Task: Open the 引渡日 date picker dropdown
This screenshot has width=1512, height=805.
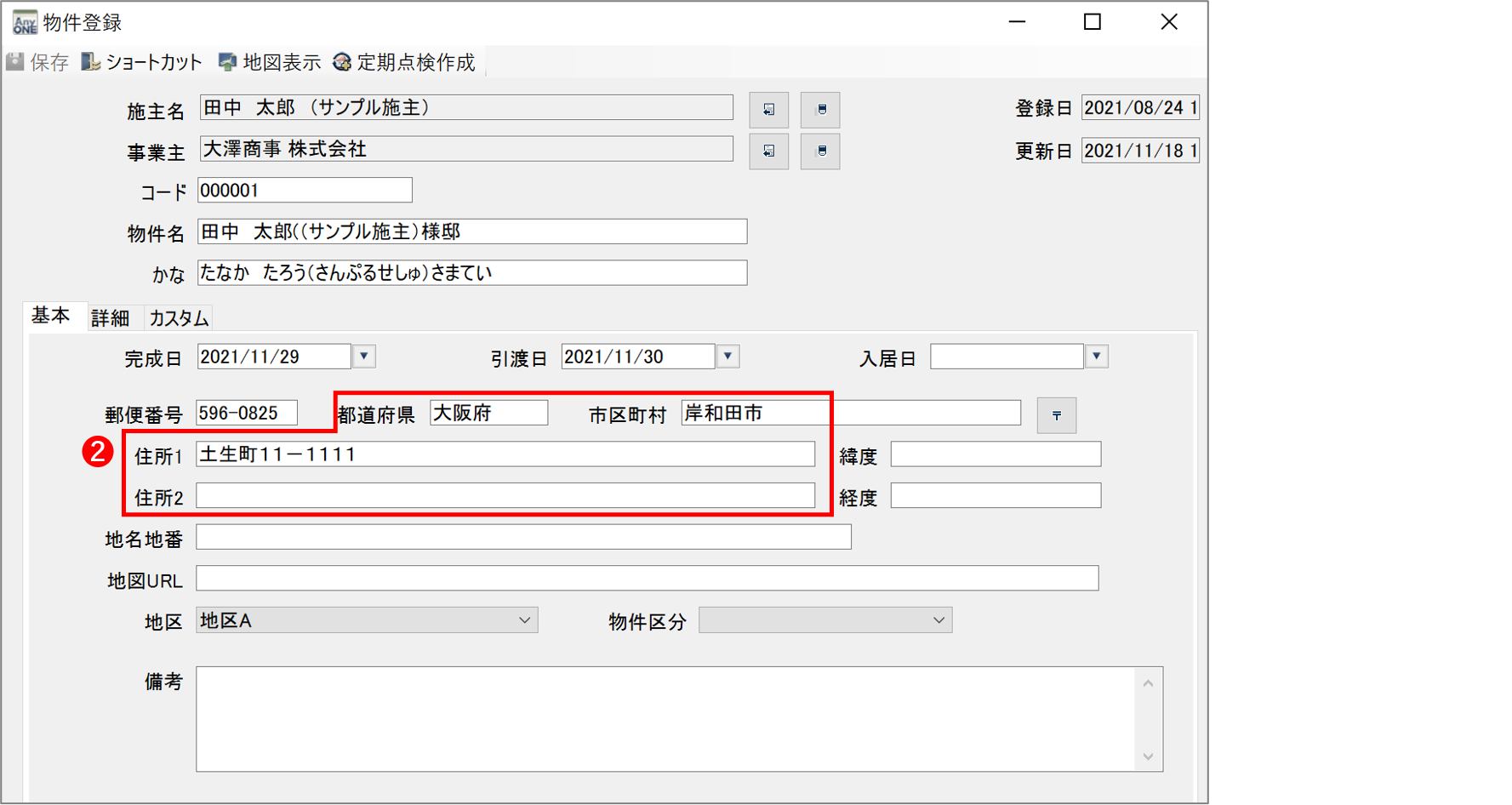Action: click(728, 357)
